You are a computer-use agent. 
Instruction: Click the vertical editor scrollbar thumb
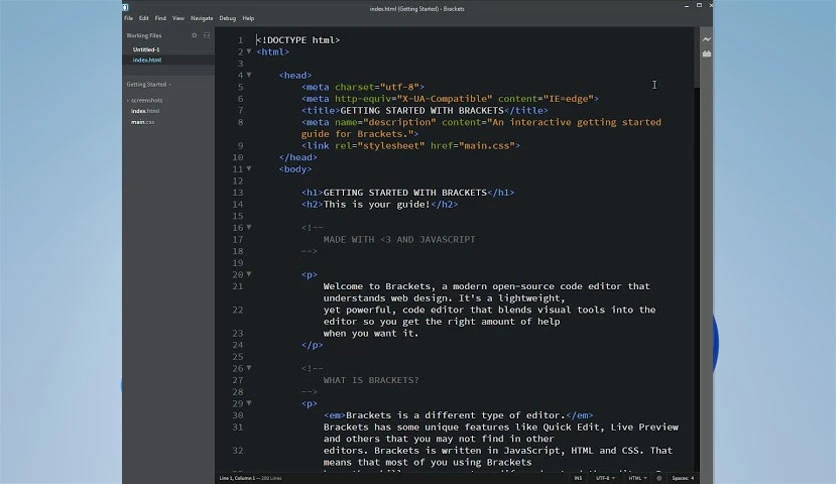click(x=696, y=58)
